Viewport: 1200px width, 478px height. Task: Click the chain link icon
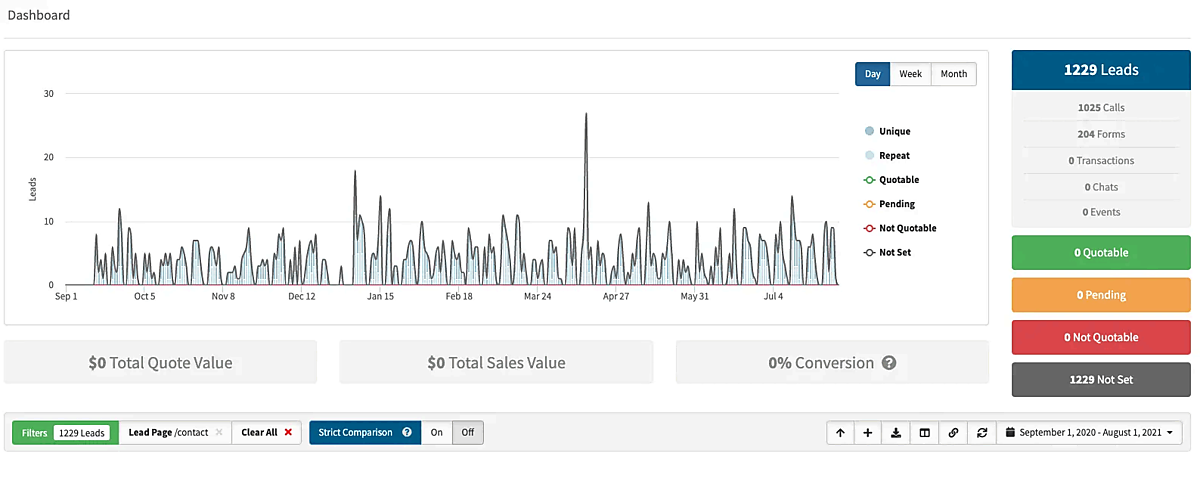point(953,433)
